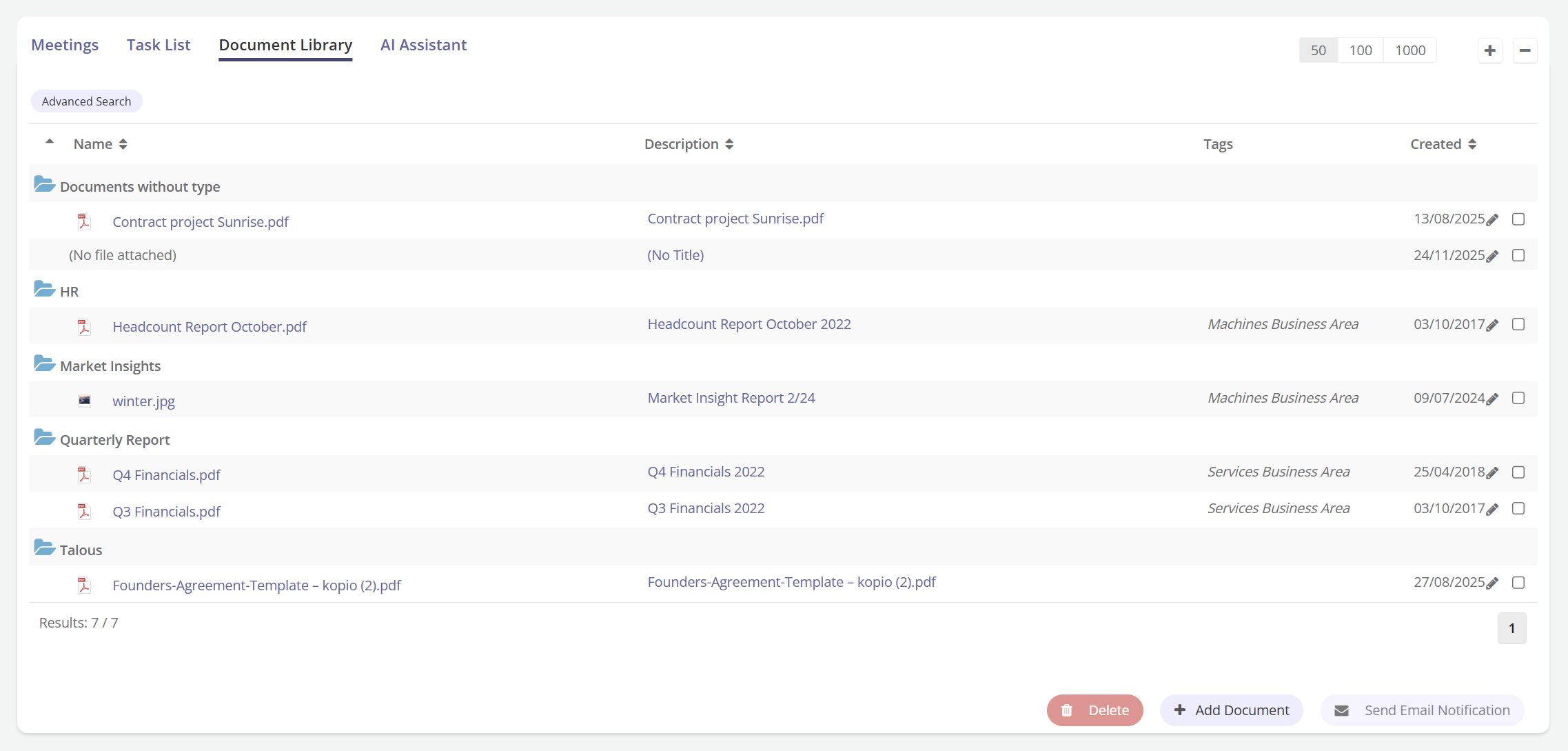This screenshot has height=751, width=1568.
Task: Switch to the Task List tab
Action: [x=158, y=44]
